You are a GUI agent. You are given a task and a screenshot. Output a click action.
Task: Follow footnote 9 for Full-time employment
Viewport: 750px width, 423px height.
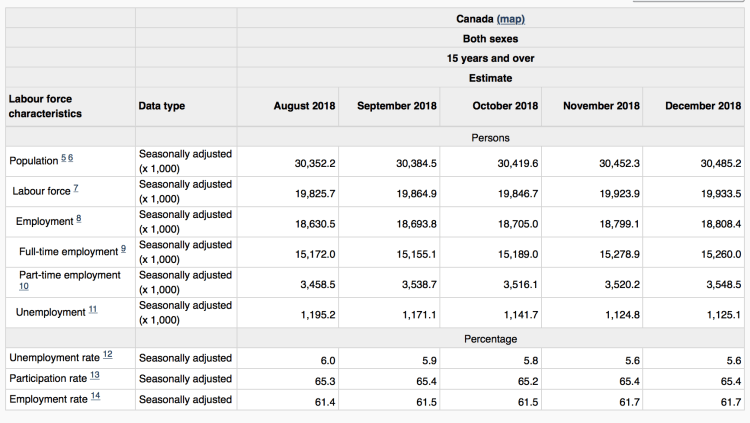tap(123, 249)
